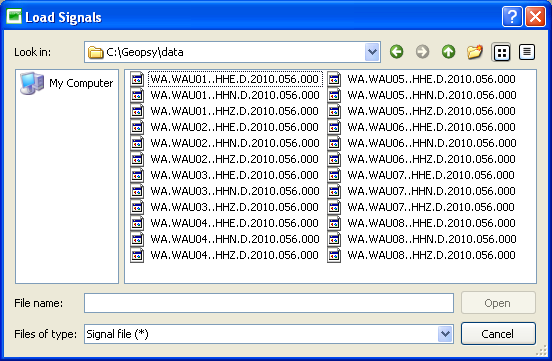Screen dimensions: 552x361
Task: Click the grayed Forward arrow icon
Action: click(x=422, y=52)
